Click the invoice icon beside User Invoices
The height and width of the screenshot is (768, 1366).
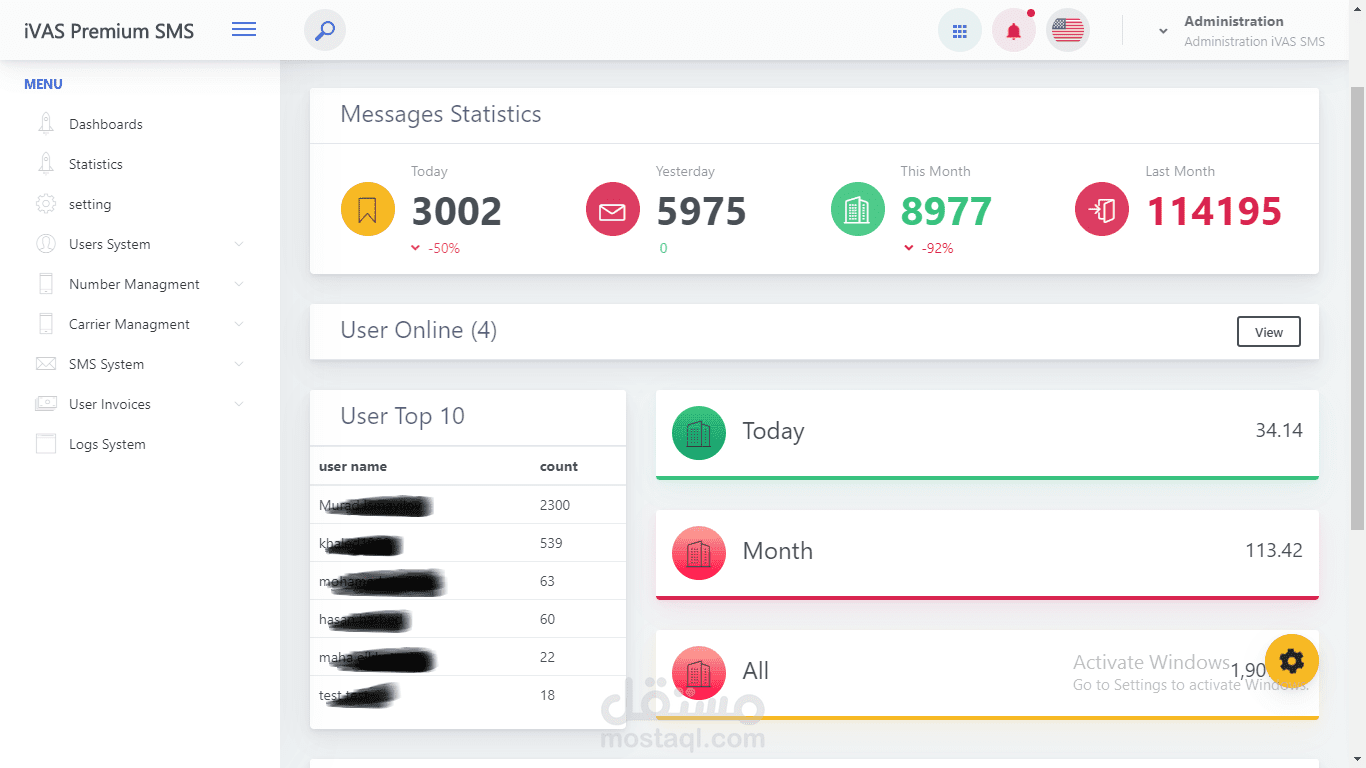[46, 404]
